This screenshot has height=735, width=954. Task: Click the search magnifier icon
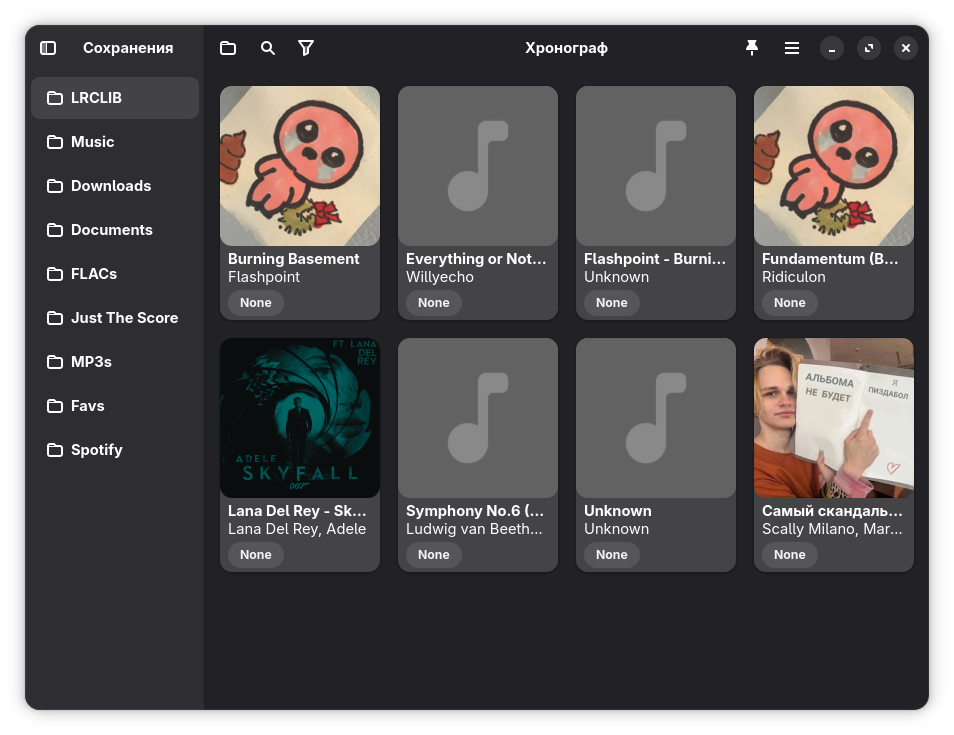coord(268,48)
